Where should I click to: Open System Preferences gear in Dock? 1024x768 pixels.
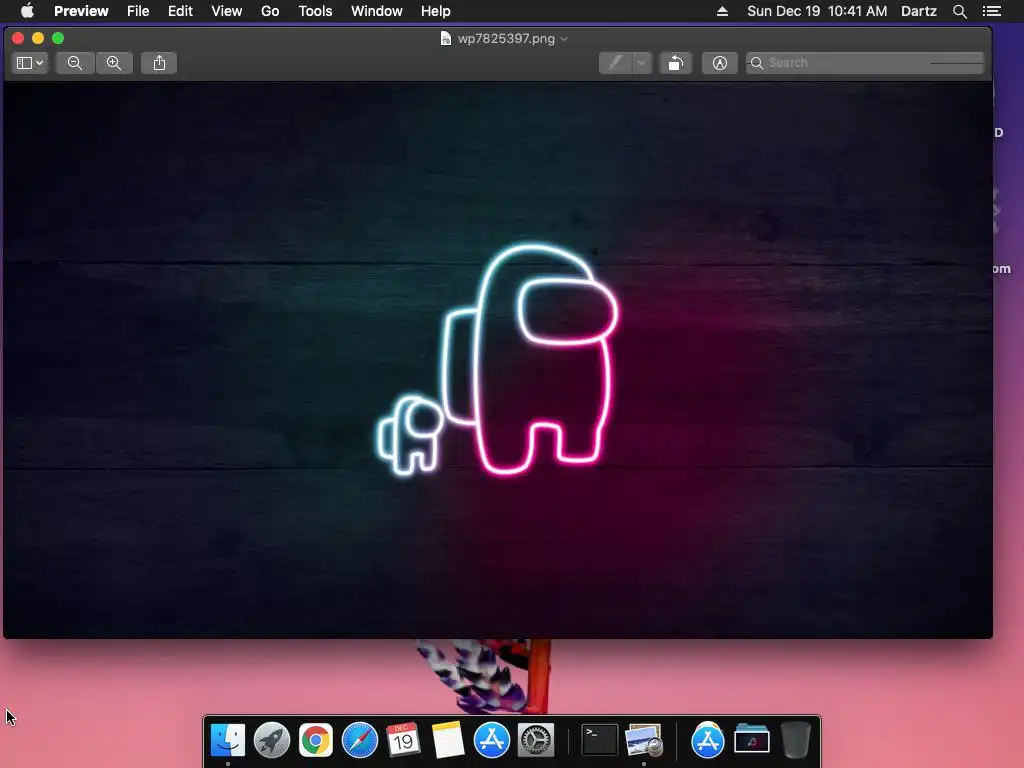click(x=536, y=741)
